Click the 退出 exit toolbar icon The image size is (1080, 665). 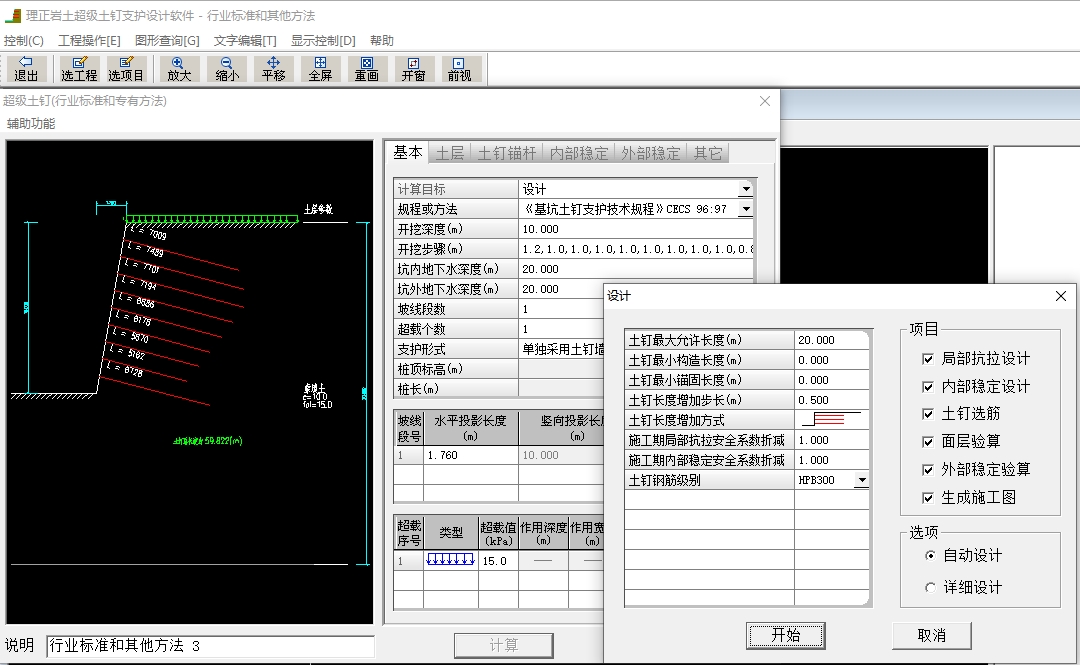[x=26, y=68]
